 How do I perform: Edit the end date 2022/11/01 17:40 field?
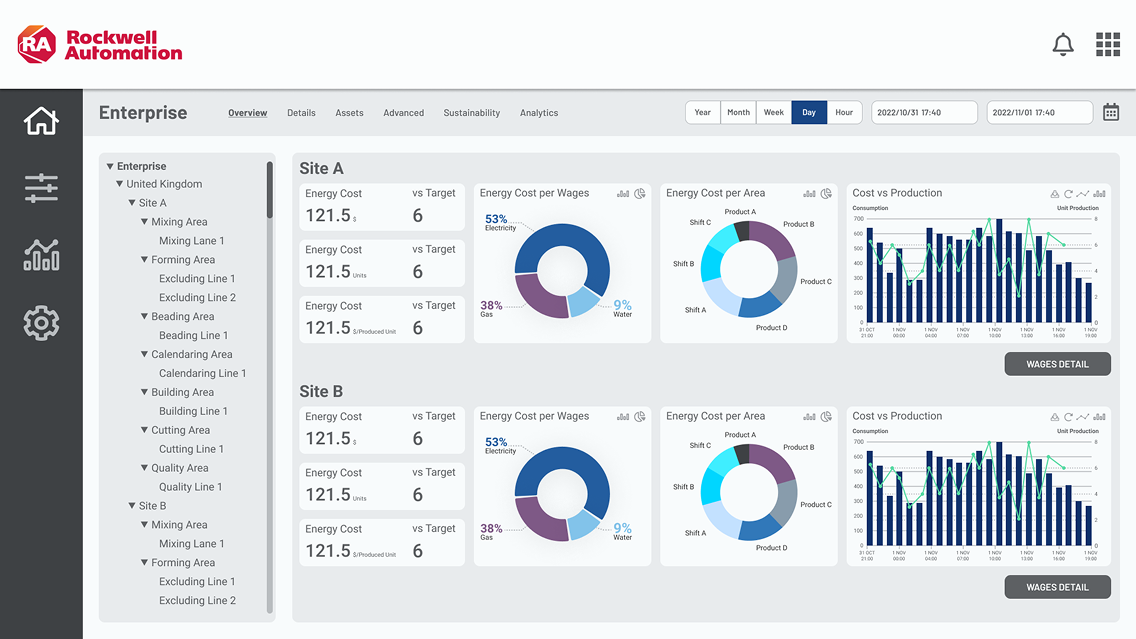tap(1039, 112)
